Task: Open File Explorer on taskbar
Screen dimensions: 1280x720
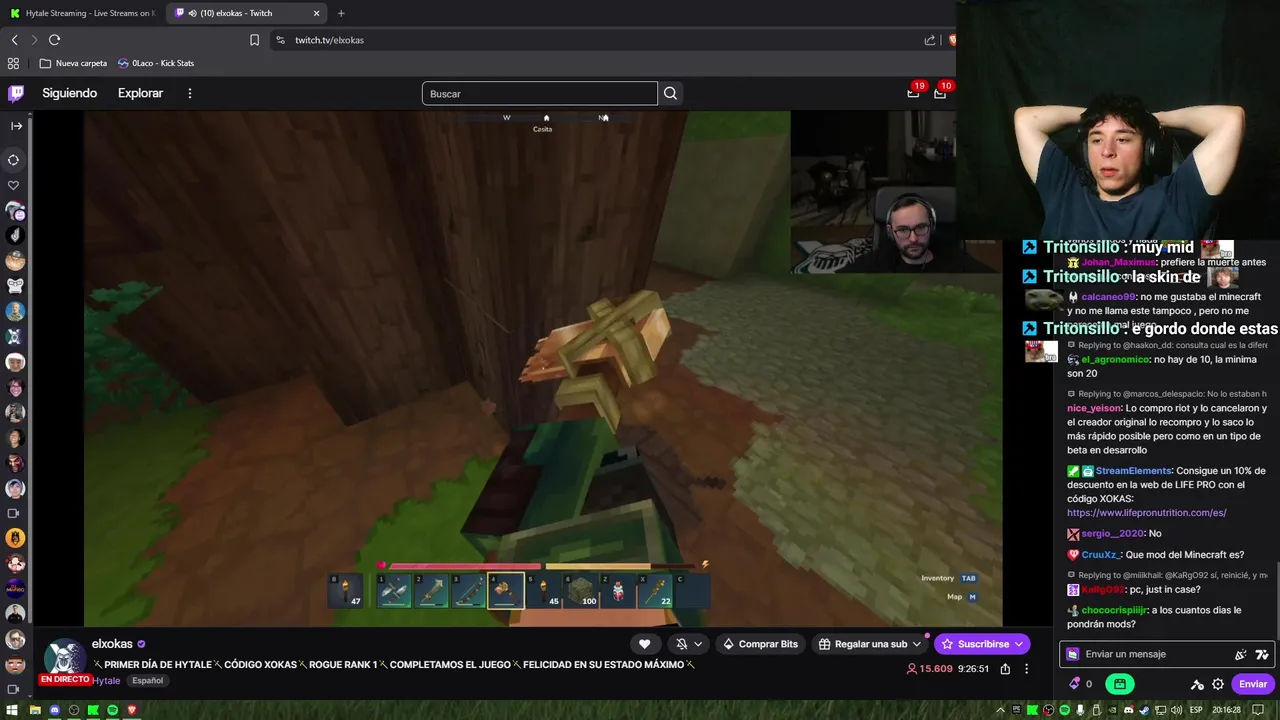Action: pos(34,710)
